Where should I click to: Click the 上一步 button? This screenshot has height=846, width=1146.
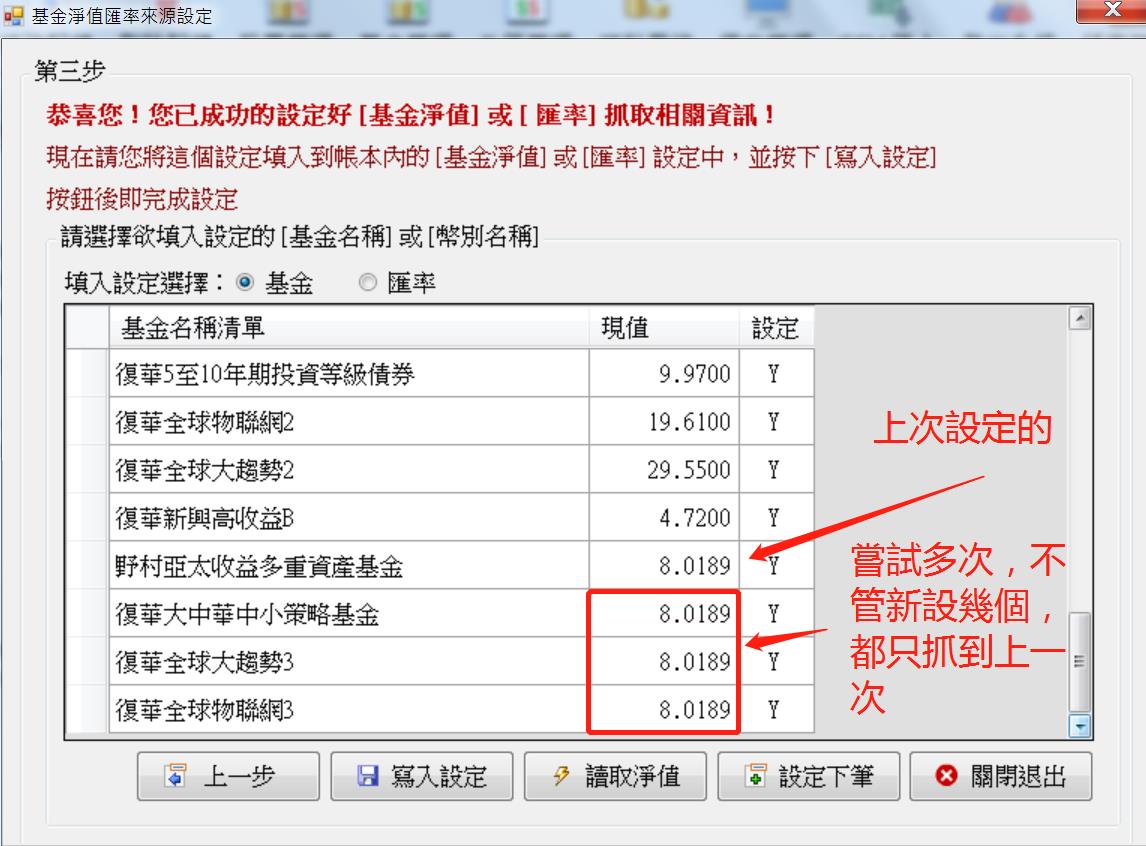[228, 776]
